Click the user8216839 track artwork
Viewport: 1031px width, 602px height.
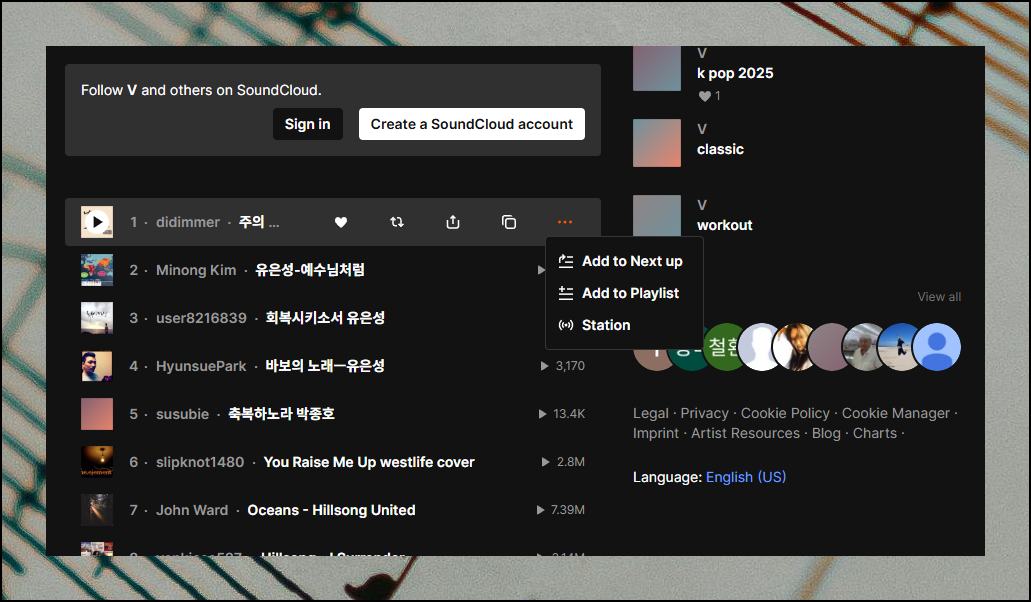pos(97,318)
